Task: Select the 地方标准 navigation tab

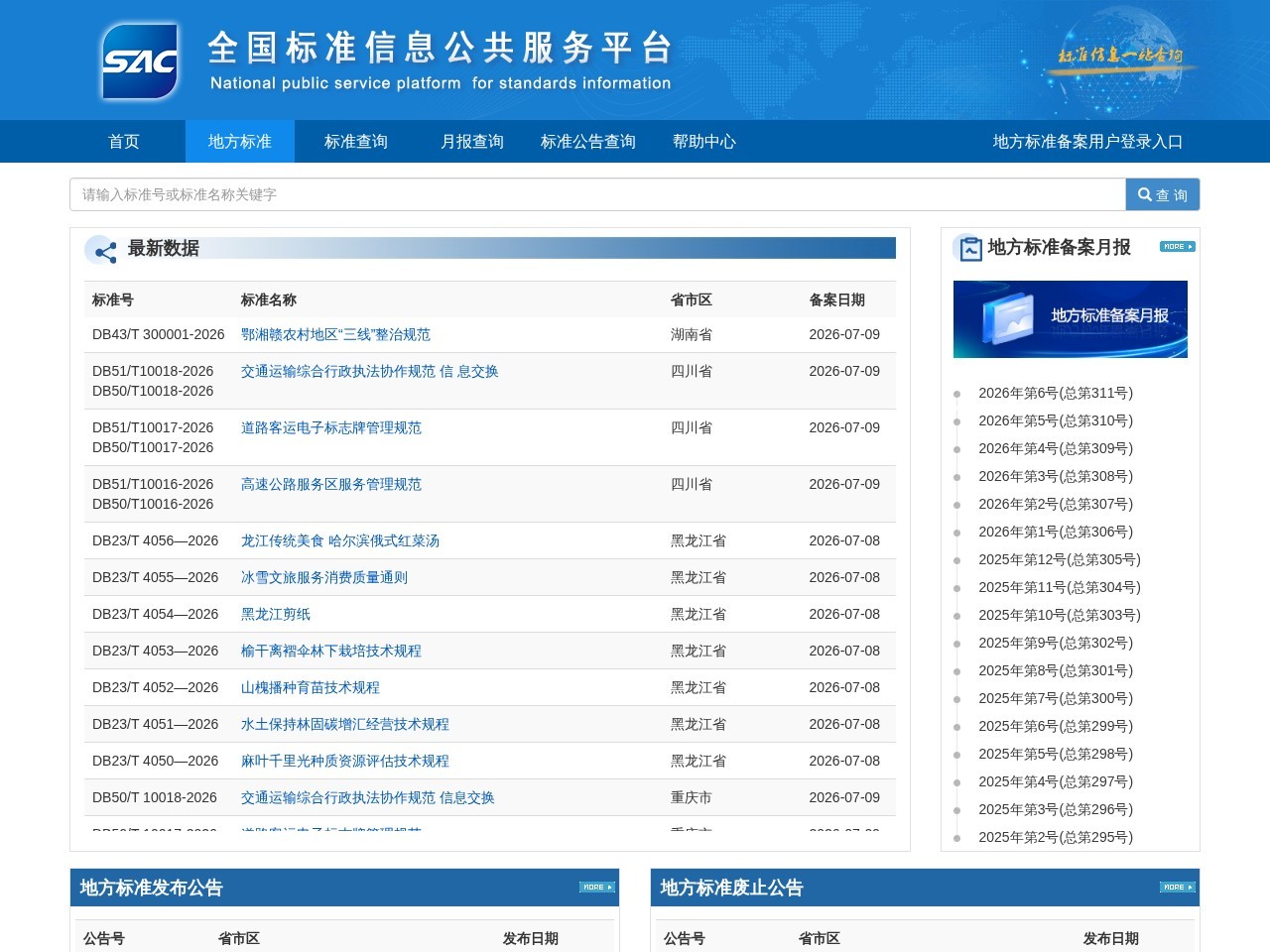Action: click(240, 142)
